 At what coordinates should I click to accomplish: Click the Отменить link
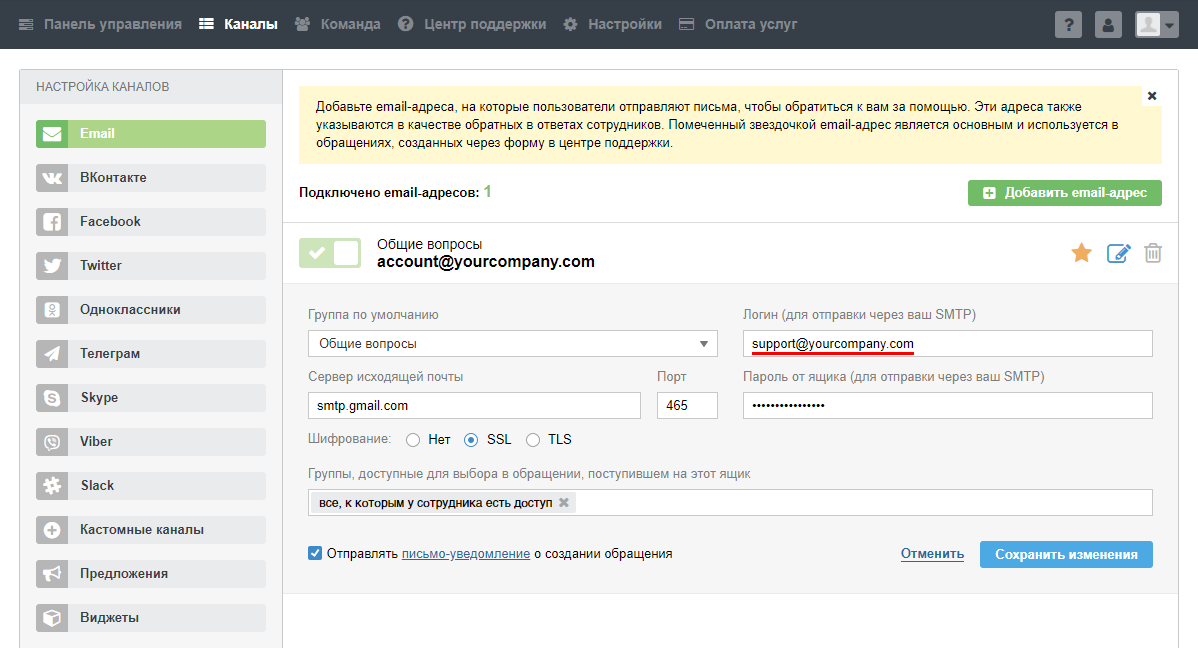932,554
